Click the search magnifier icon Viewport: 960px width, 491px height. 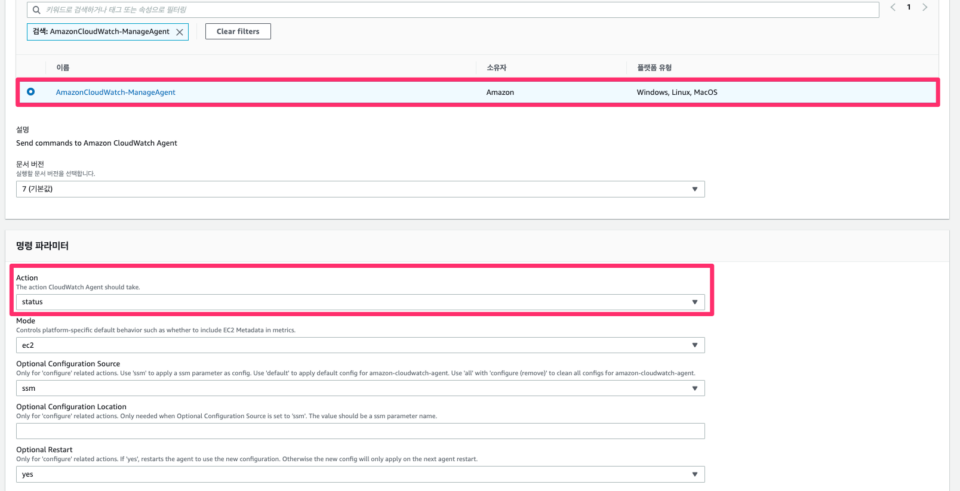(x=36, y=10)
